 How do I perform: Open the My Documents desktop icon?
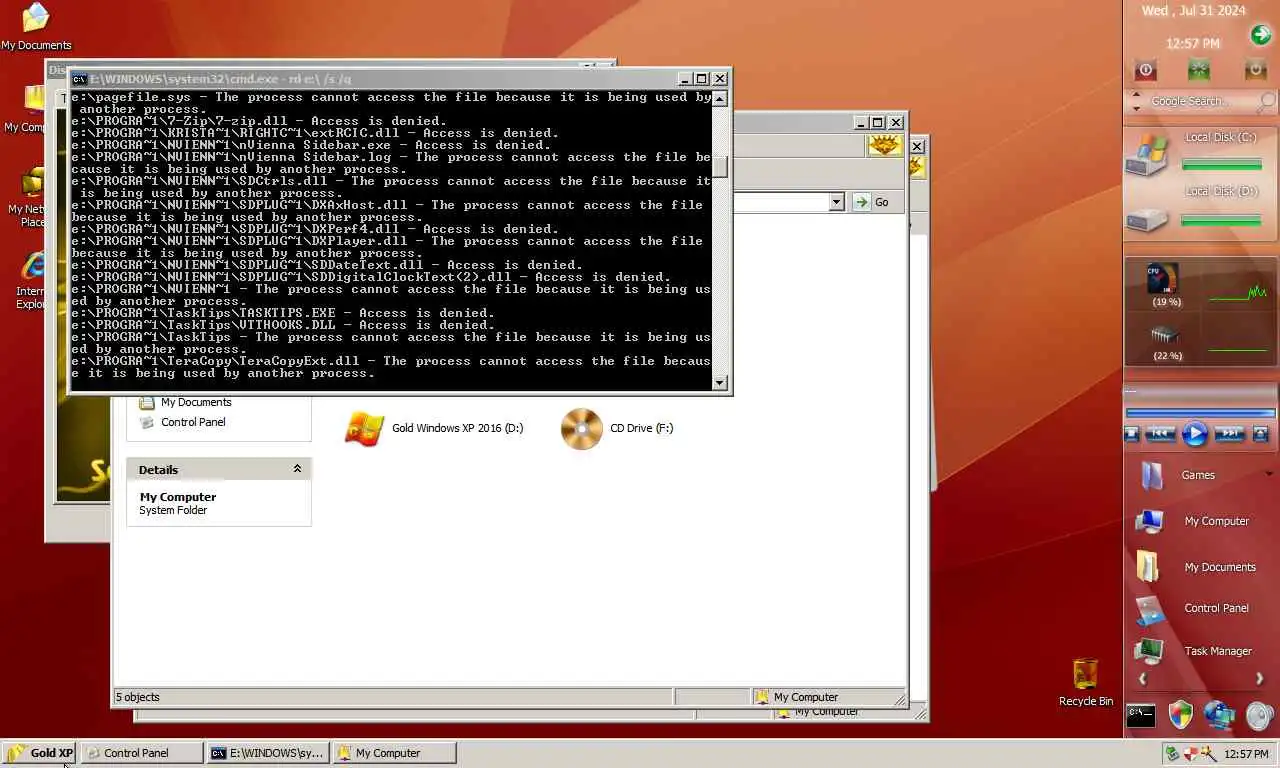click(35, 26)
